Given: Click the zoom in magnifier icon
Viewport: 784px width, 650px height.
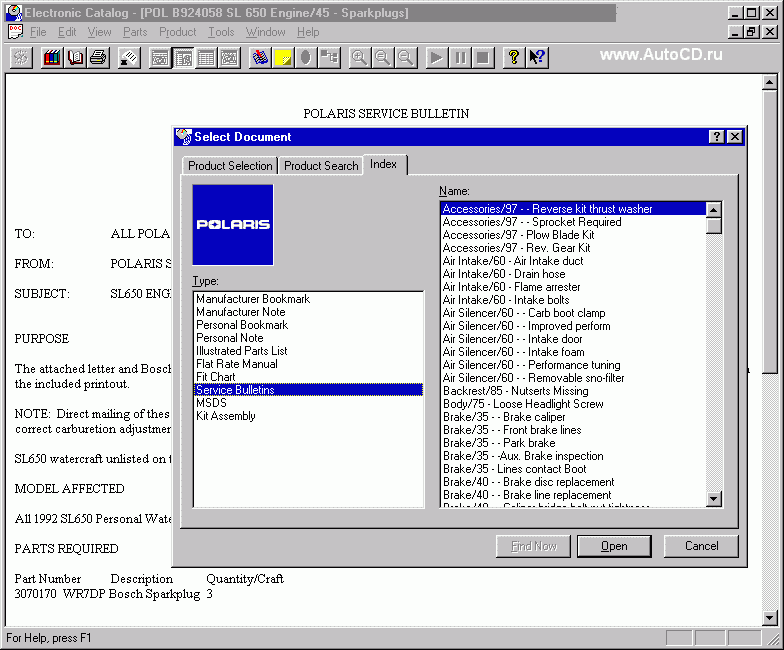Looking at the screenshot, I should point(359,58).
